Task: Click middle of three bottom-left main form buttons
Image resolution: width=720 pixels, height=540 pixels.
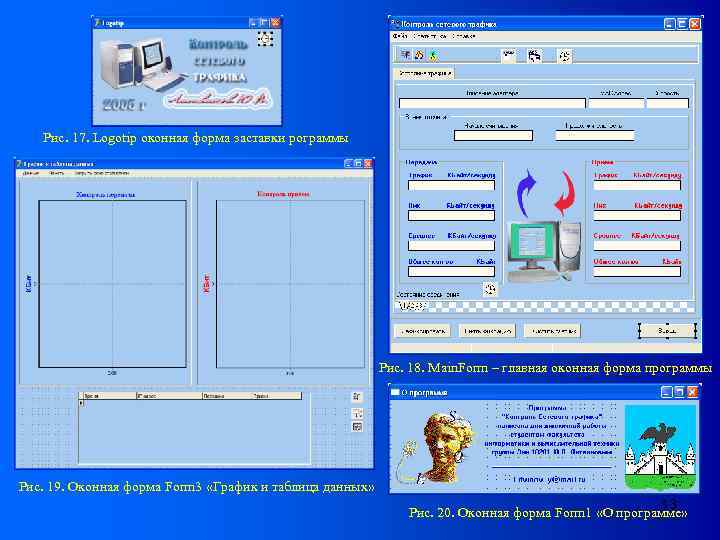Action: point(487,331)
